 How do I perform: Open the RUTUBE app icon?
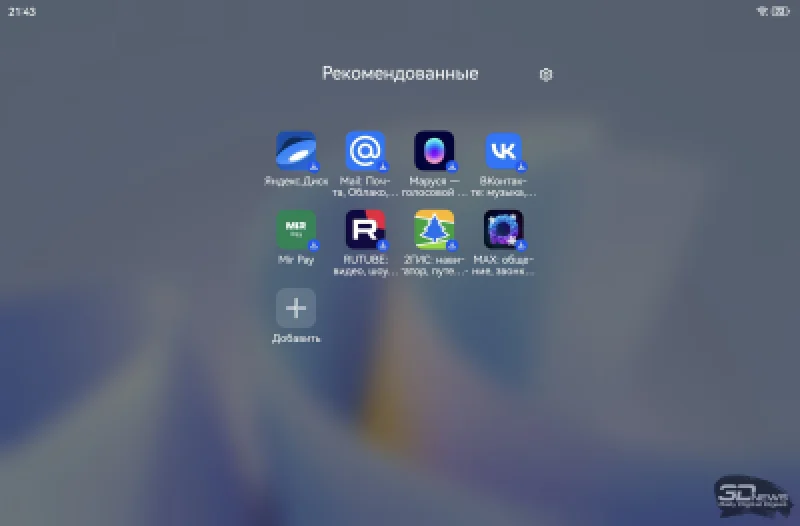click(x=365, y=229)
